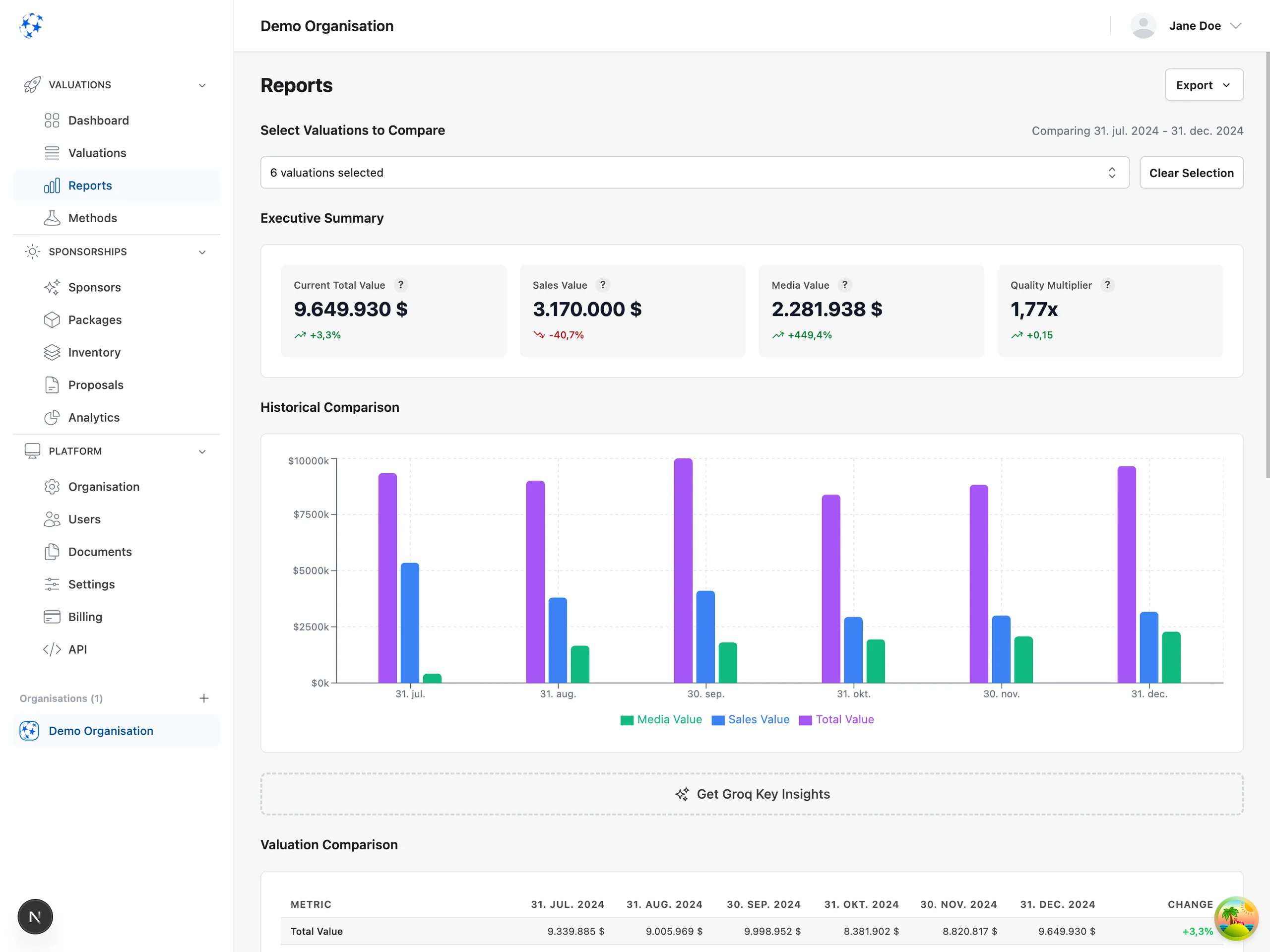Click the Clear Selection button

click(1191, 173)
